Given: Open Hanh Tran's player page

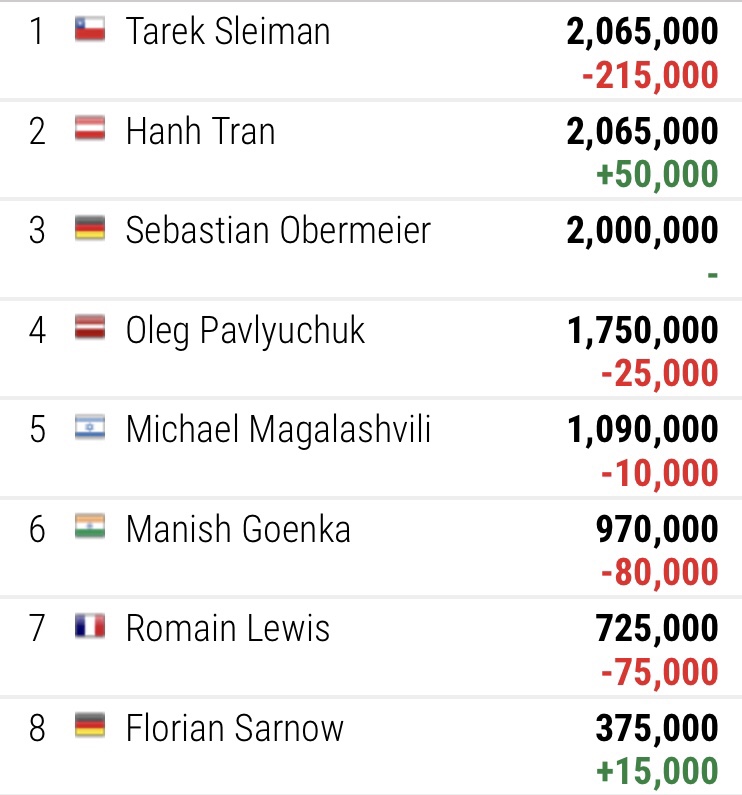Looking at the screenshot, I should pyautogui.click(x=200, y=131).
